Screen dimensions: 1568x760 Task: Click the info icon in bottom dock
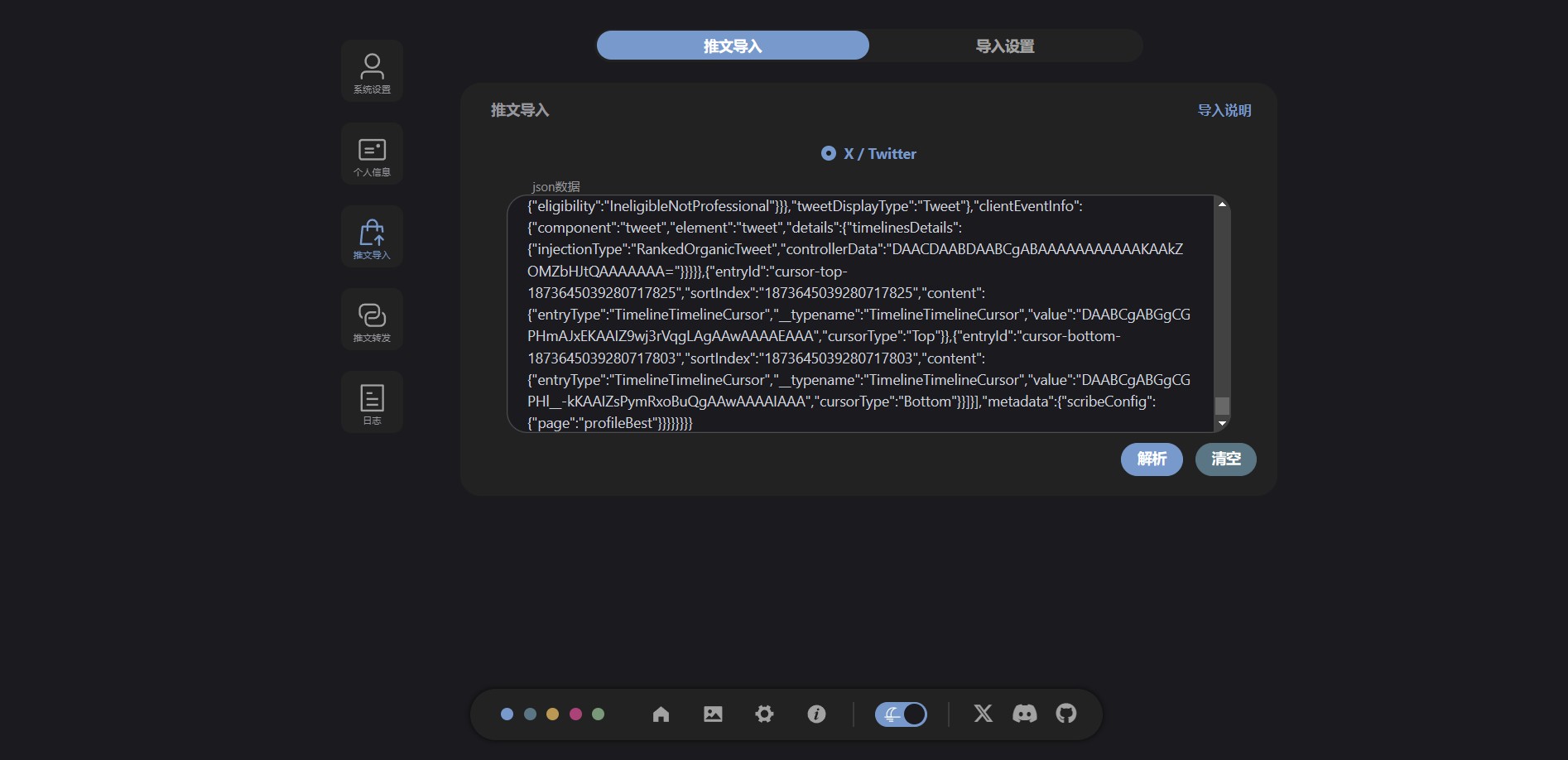point(816,714)
